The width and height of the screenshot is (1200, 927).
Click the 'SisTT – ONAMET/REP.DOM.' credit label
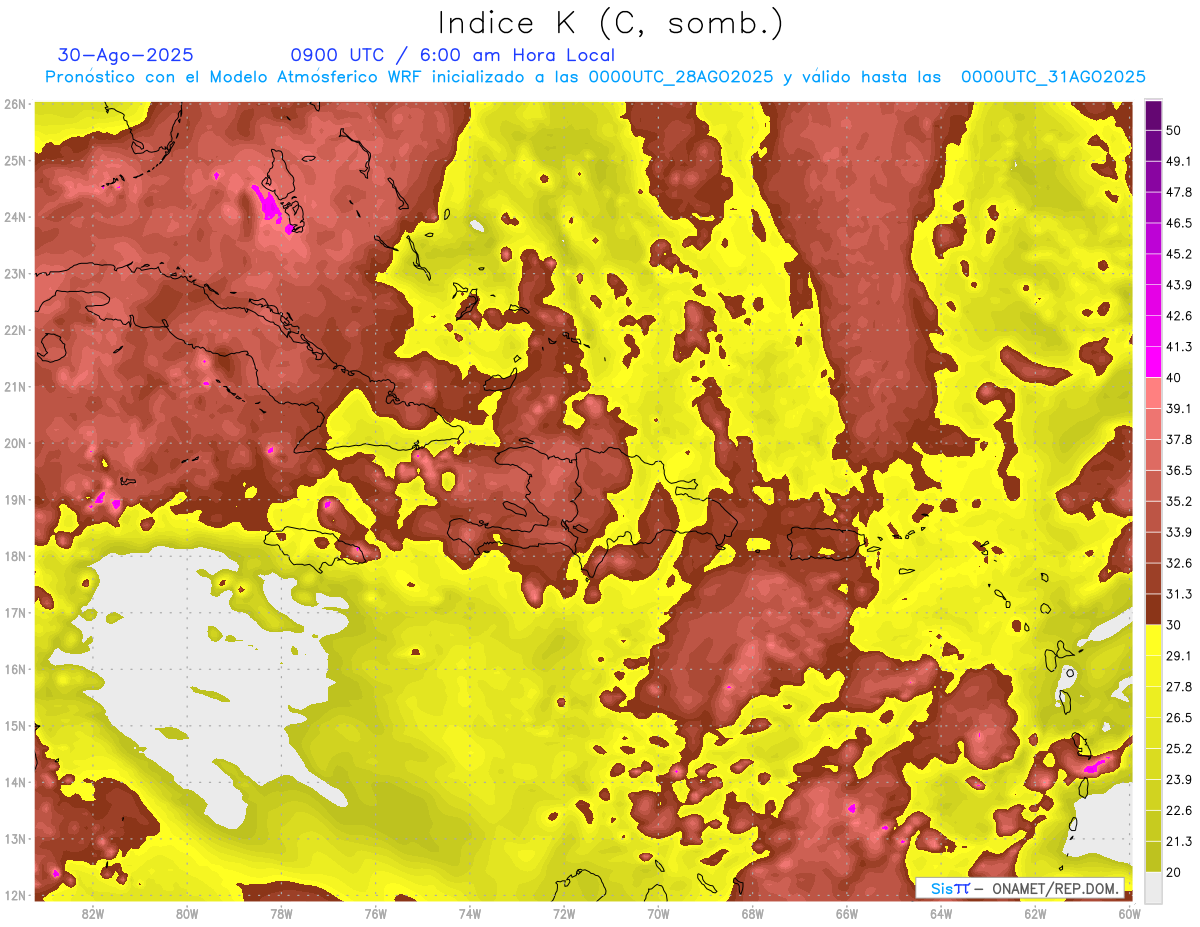click(1020, 888)
